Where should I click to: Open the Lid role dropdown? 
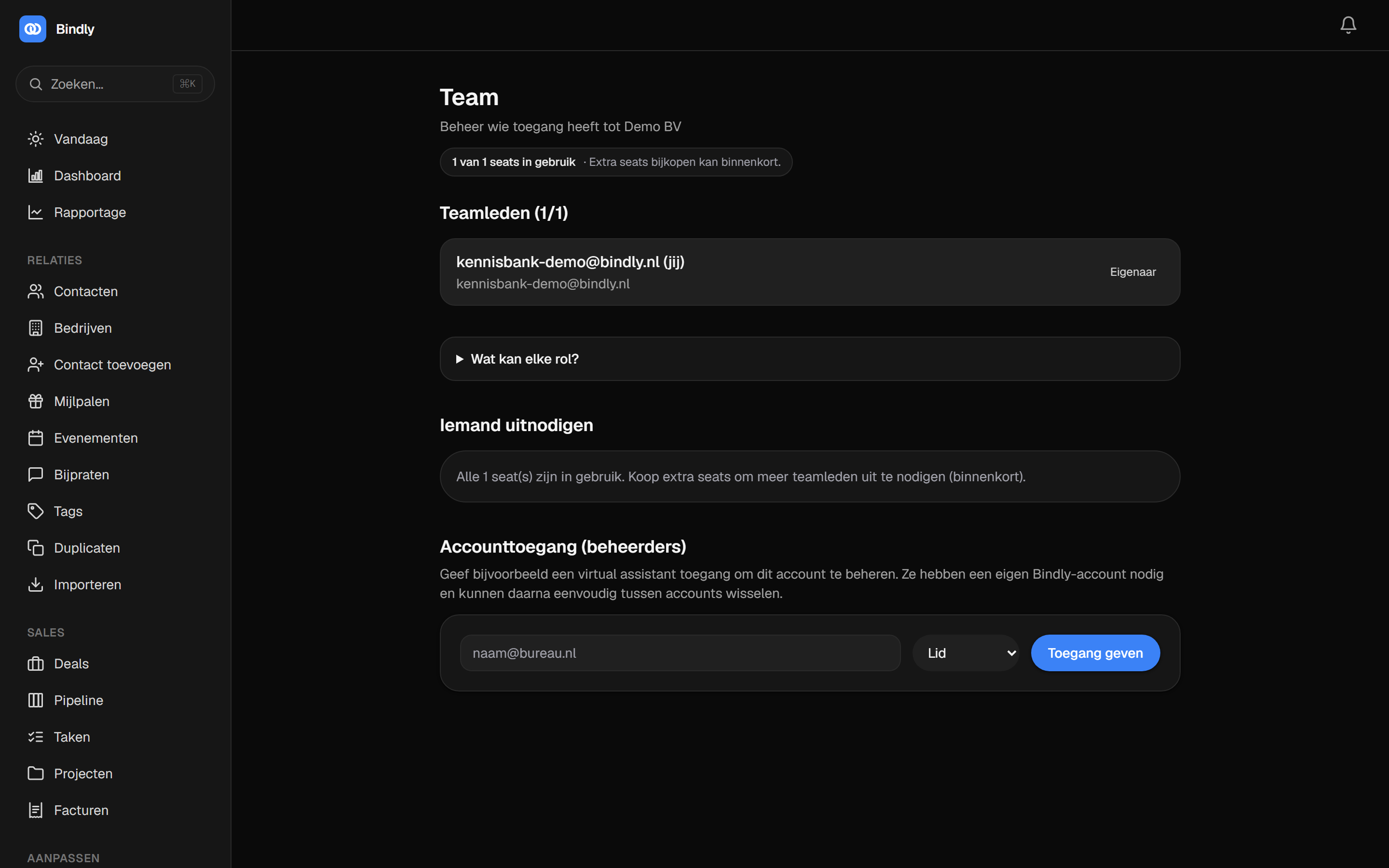pyautogui.click(x=966, y=653)
